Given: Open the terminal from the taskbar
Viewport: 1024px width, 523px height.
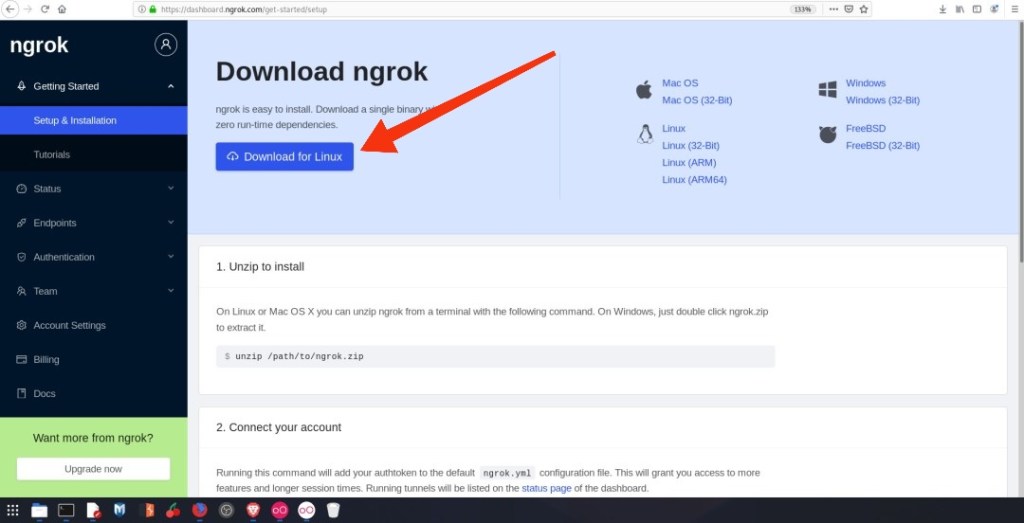Looking at the screenshot, I should click(x=66, y=510).
